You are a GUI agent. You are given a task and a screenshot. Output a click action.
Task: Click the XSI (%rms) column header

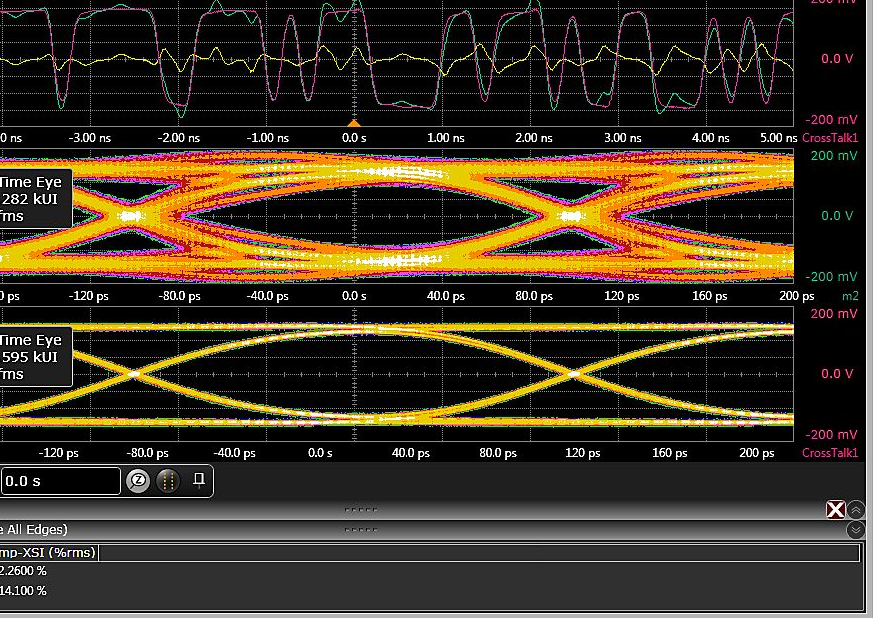point(46,553)
